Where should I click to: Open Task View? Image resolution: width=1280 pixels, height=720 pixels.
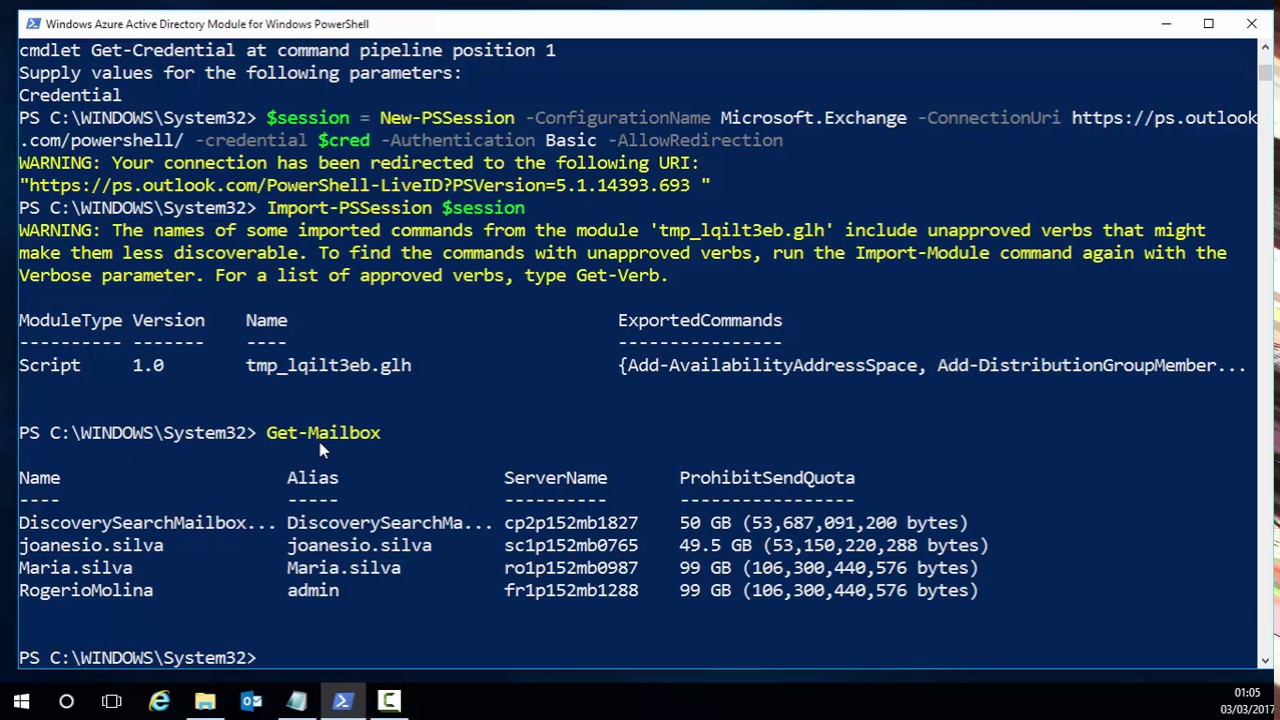coord(112,701)
